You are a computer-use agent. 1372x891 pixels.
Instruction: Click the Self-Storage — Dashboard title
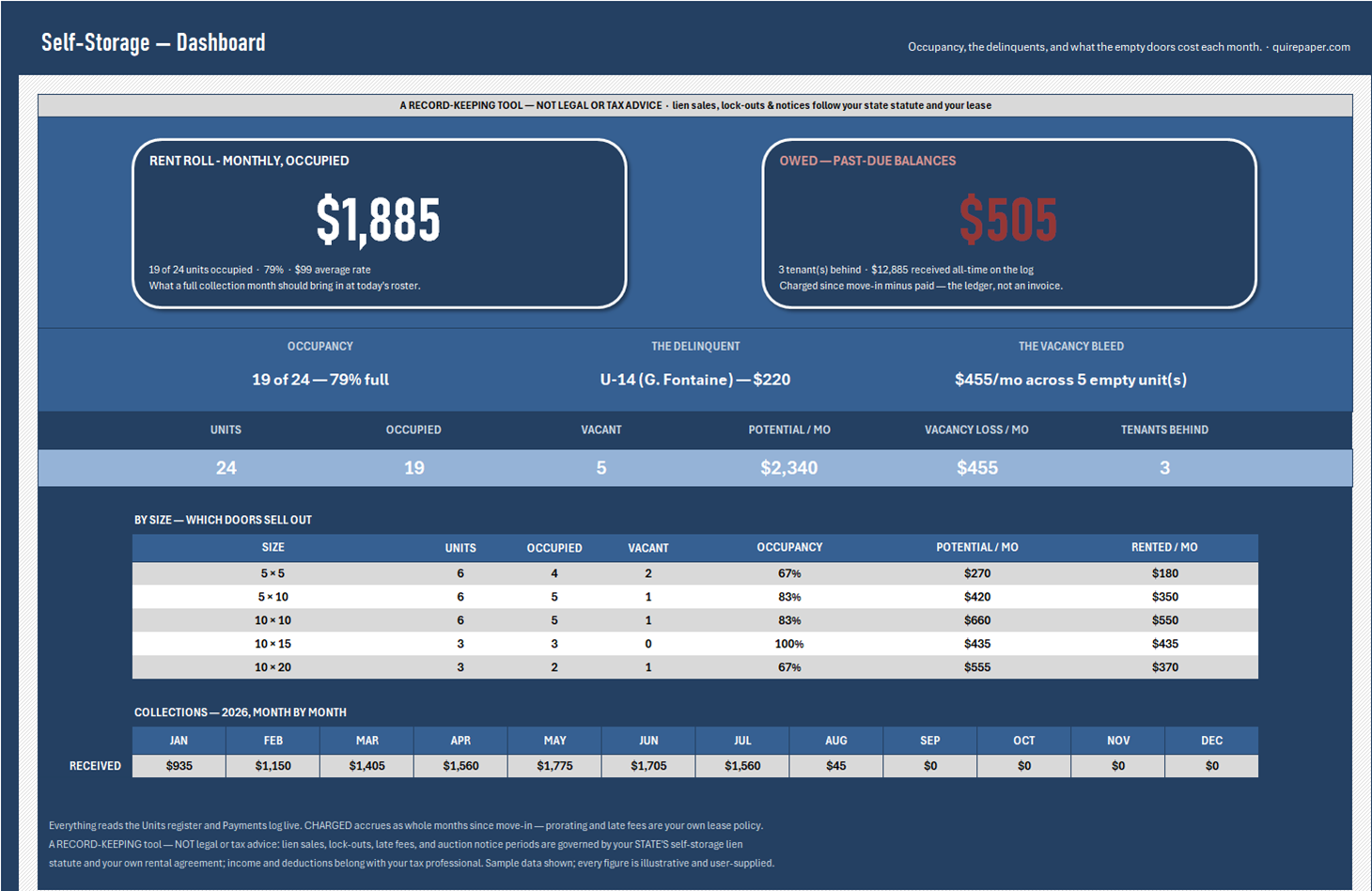point(153,42)
